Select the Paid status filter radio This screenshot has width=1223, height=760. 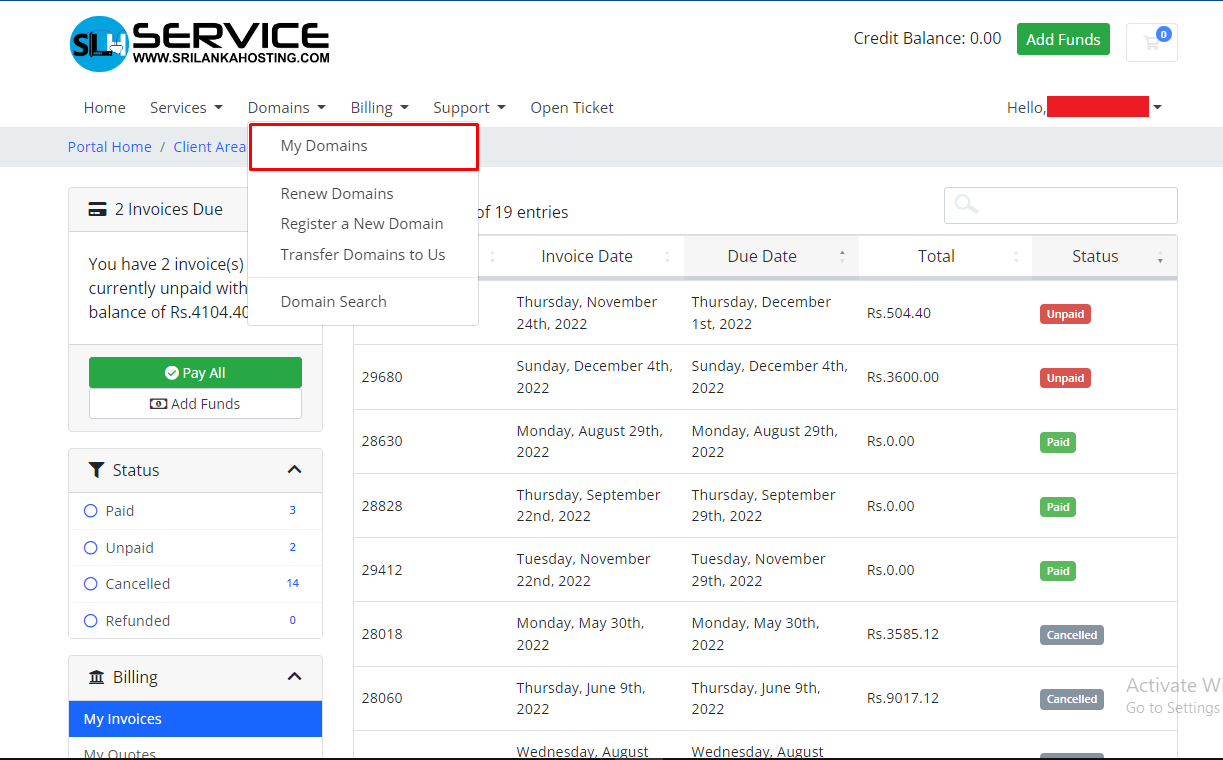91,511
